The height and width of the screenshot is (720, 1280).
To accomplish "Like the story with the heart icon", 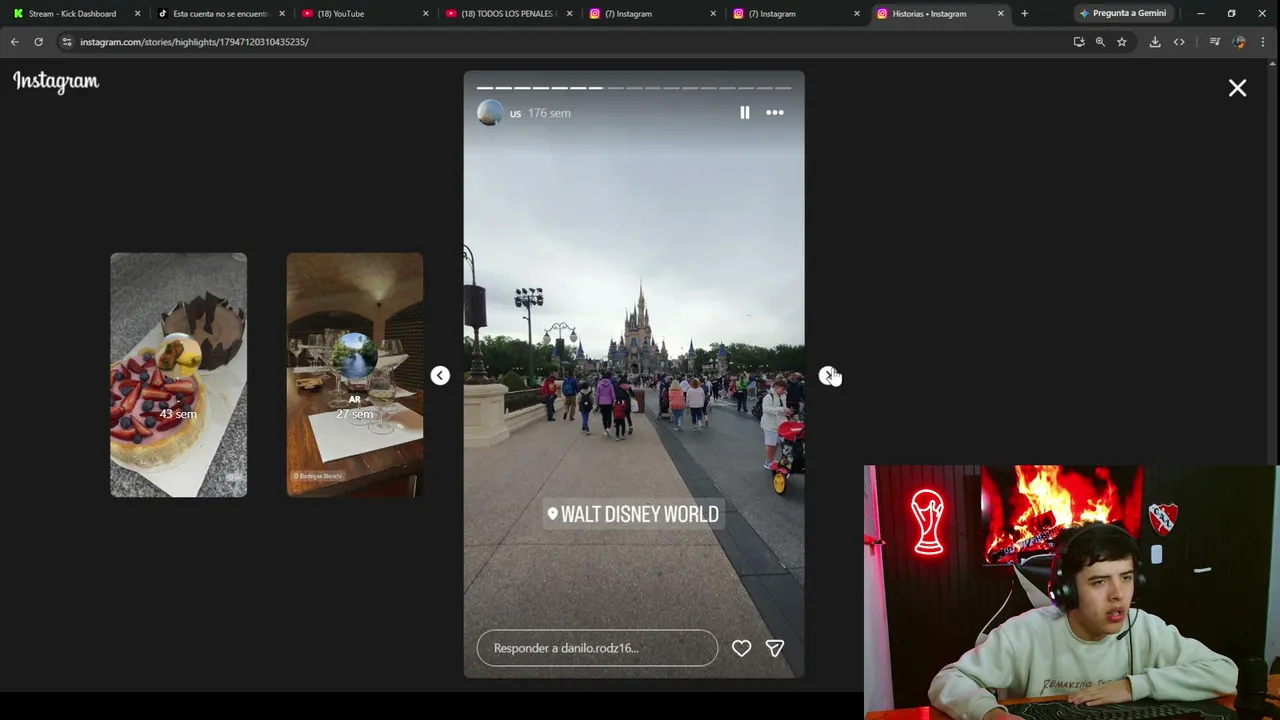I will pos(741,648).
